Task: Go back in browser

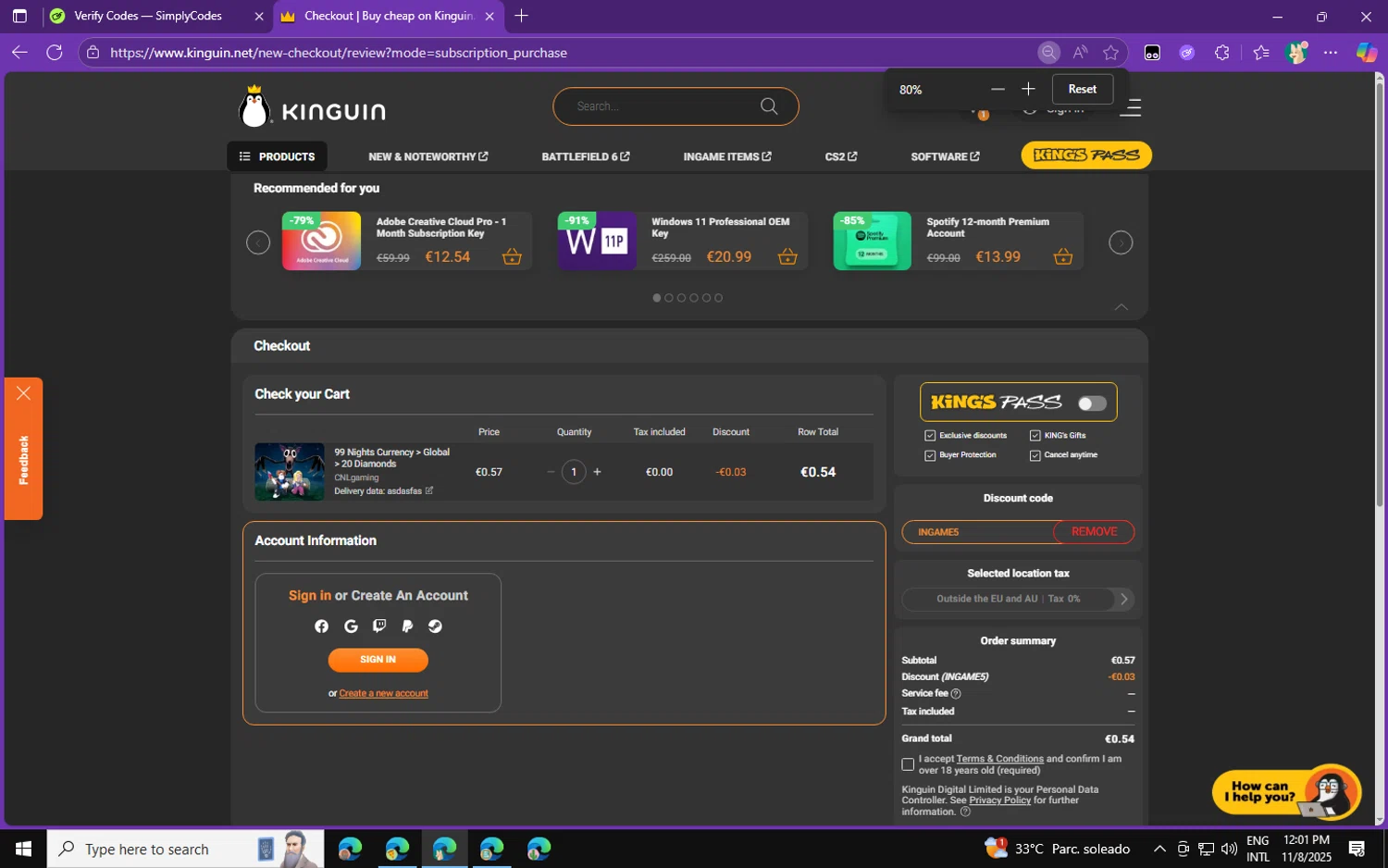Action: (19, 53)
